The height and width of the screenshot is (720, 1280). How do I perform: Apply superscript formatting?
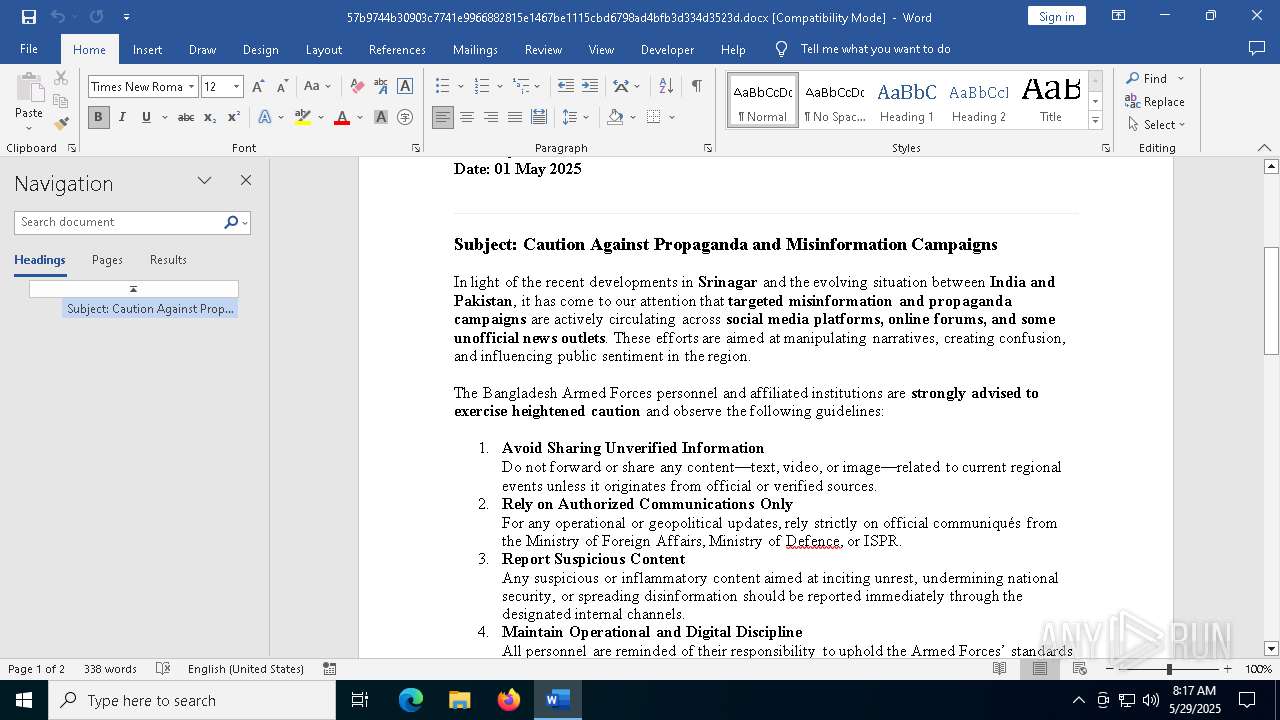point(233,117)
